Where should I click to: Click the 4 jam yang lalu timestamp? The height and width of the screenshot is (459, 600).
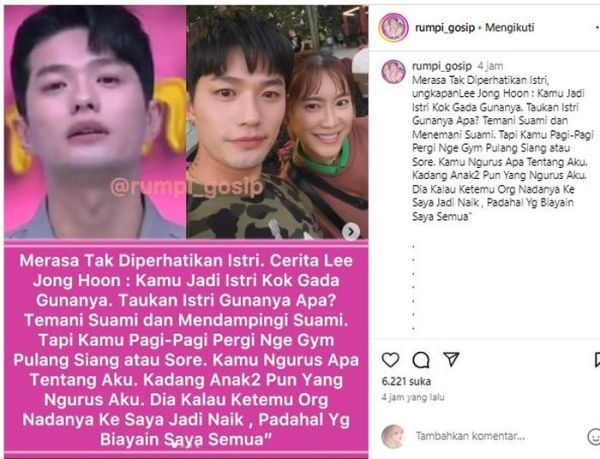tap(413, 397)
